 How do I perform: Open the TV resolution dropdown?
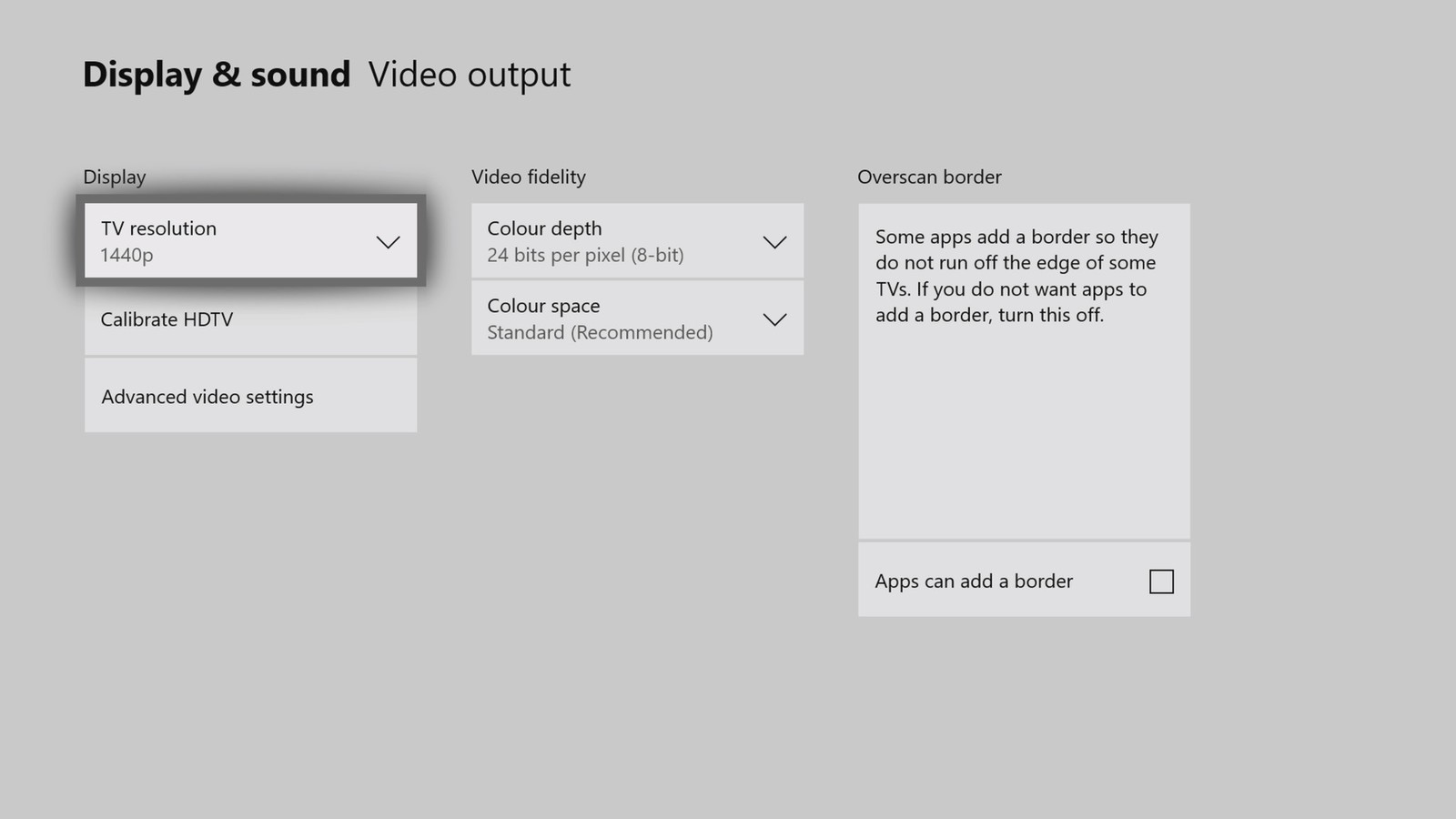pyautogui.click(x=250, y=241)
